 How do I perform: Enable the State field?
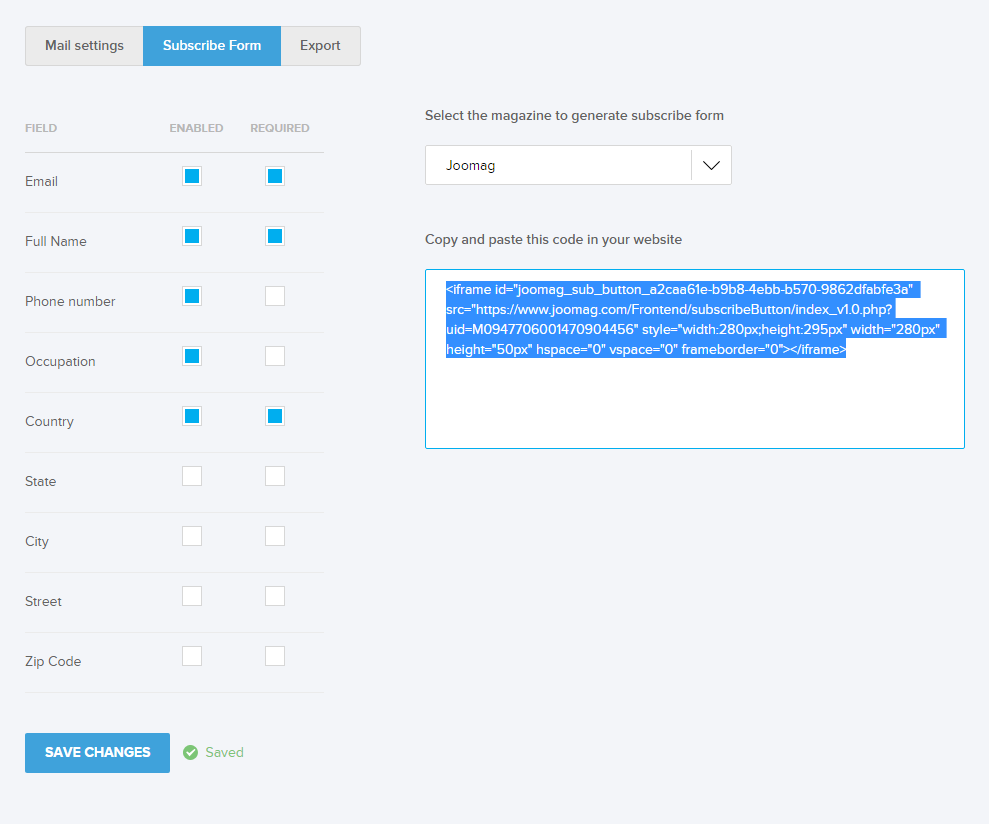pyautogui.click(x=192, y=476)
